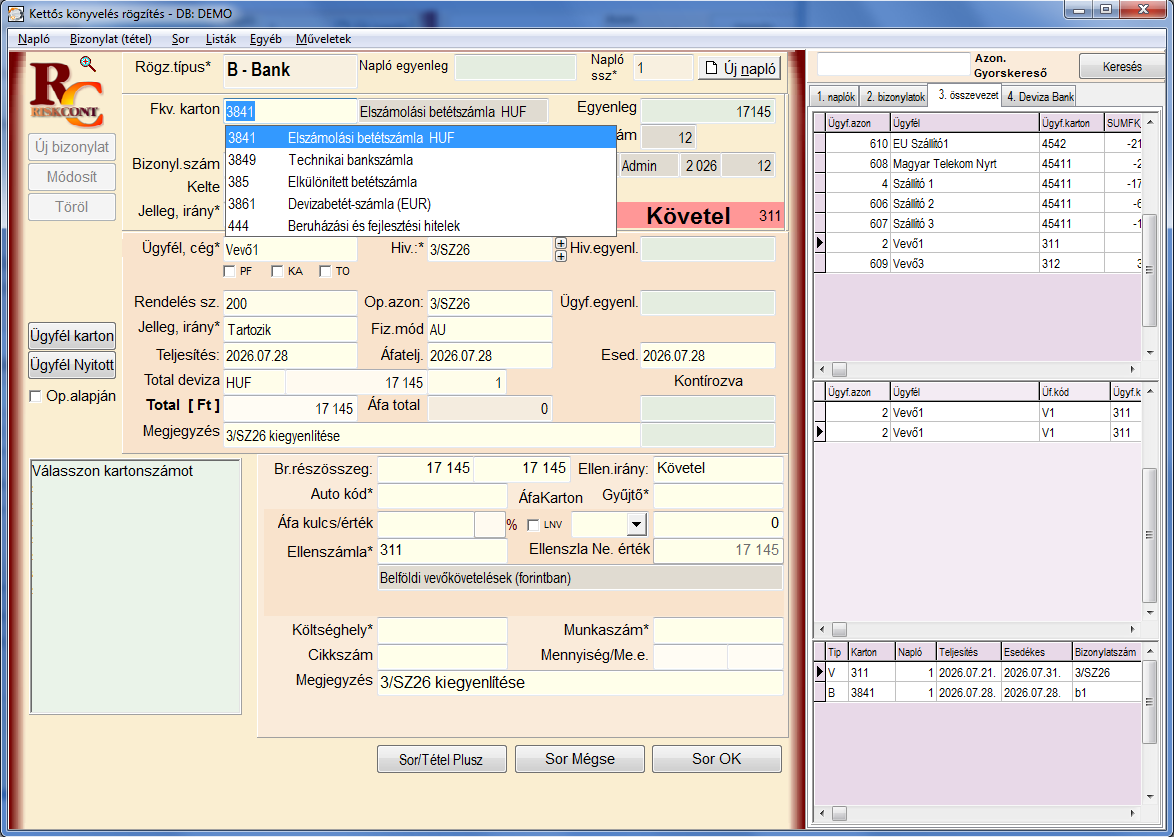Select the Vevő1 row marker arrow in top grid

[820, 243]
